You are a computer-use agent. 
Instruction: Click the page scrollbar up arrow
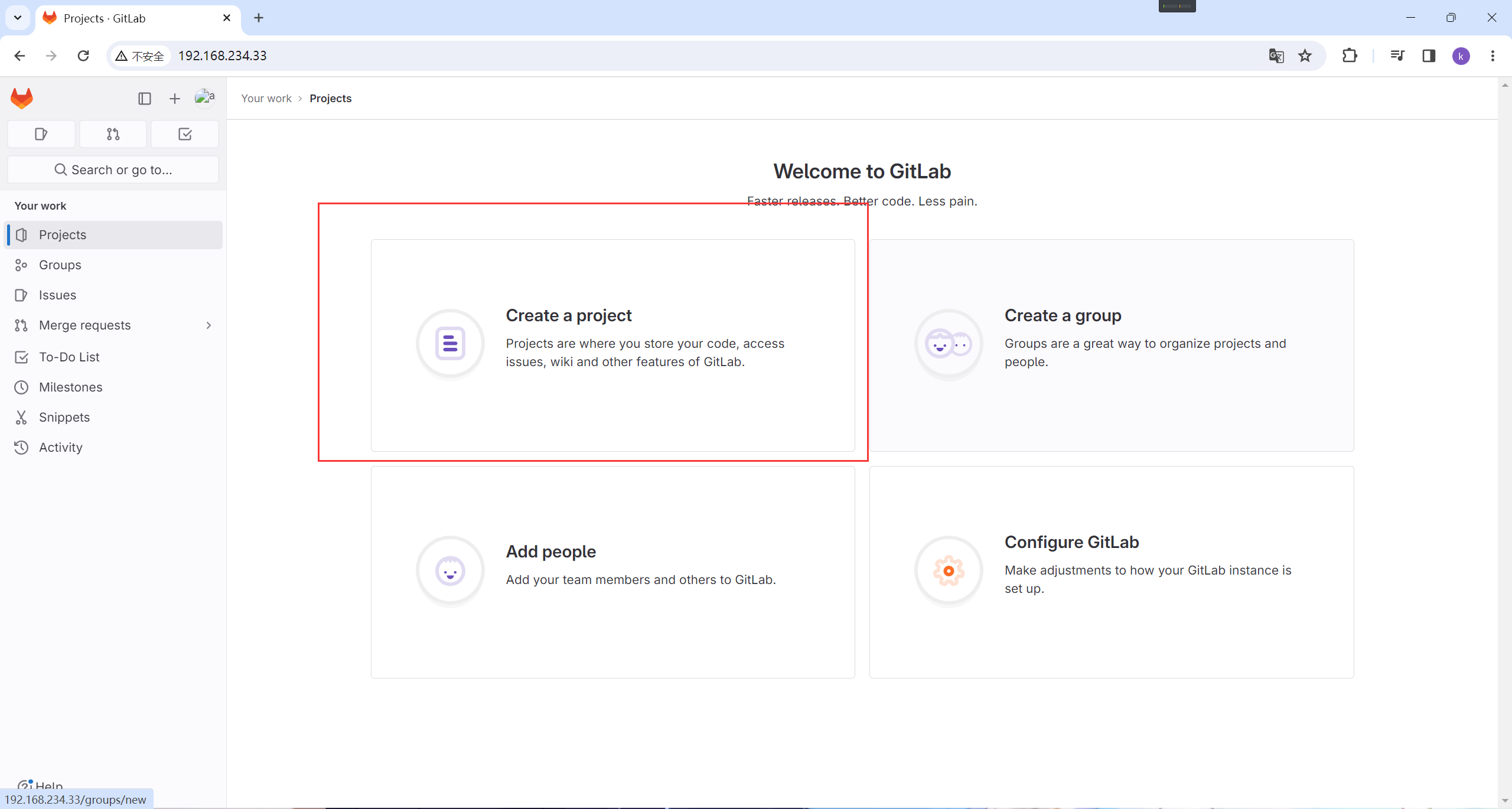click(x=1505, y=85)
